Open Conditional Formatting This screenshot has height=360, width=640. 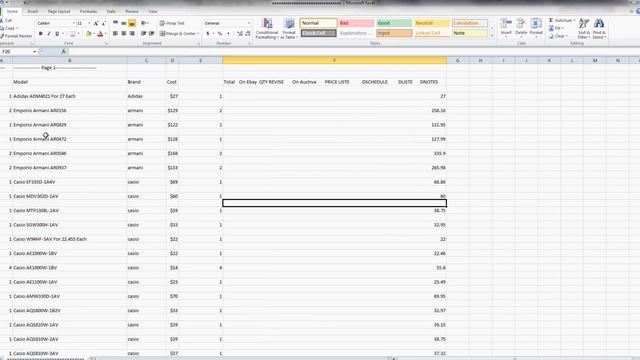pos(267,29)
